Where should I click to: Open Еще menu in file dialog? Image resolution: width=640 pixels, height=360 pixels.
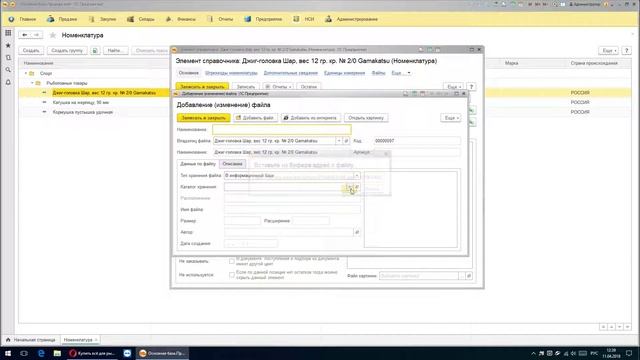tap(451, 118)
